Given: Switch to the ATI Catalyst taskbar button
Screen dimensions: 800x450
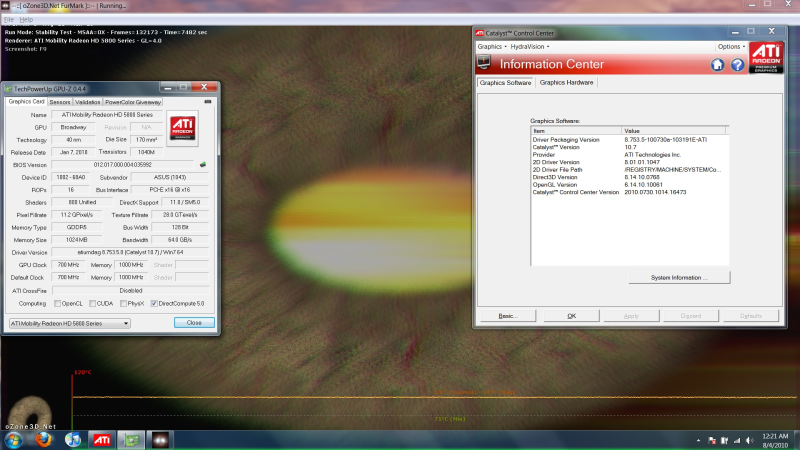Looking at the screenshot, I should [102, 440].
